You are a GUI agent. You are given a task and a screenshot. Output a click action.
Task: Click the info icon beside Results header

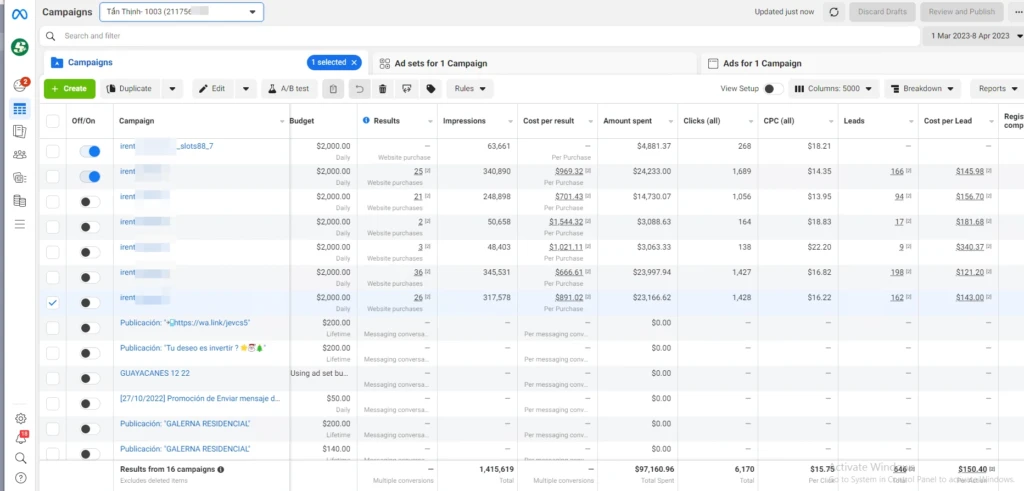(x=366, y=121)
